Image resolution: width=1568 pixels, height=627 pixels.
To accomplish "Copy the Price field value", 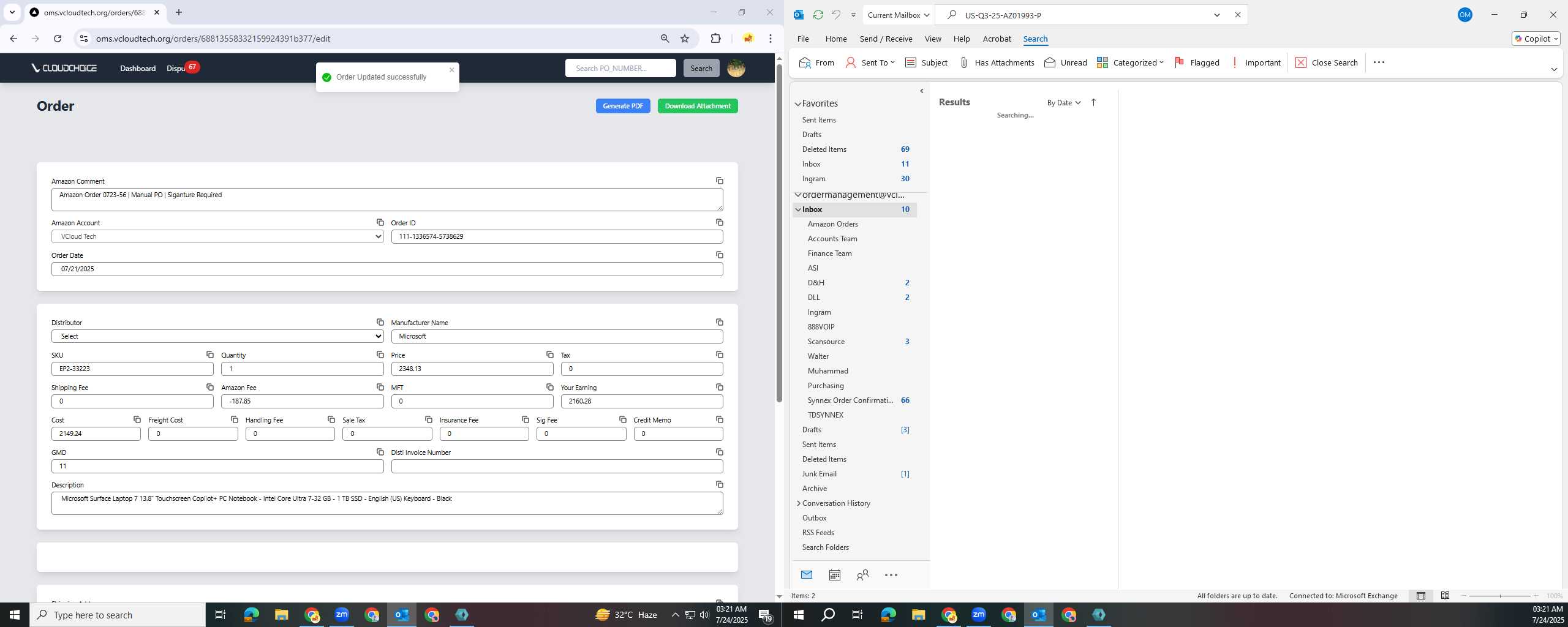I will pos(550,355).
